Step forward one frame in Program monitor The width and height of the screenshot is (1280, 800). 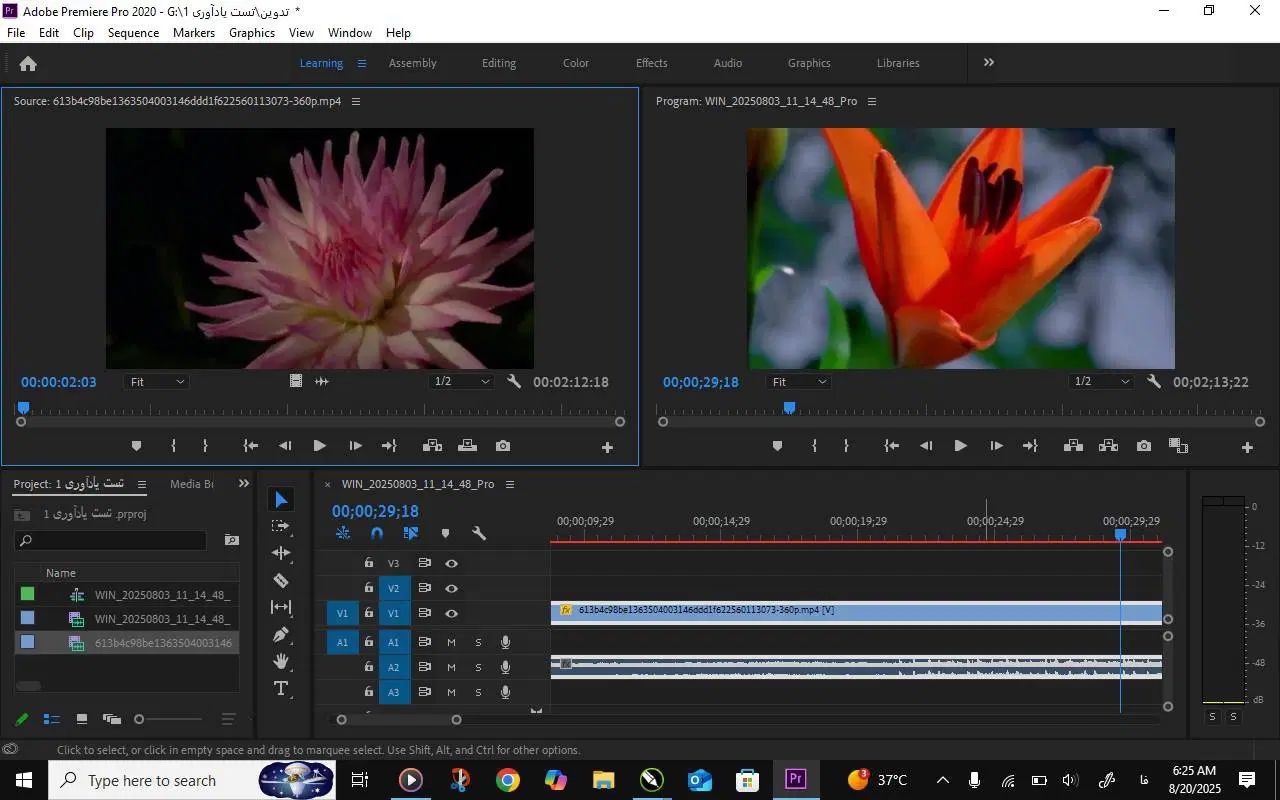point(996,446)
